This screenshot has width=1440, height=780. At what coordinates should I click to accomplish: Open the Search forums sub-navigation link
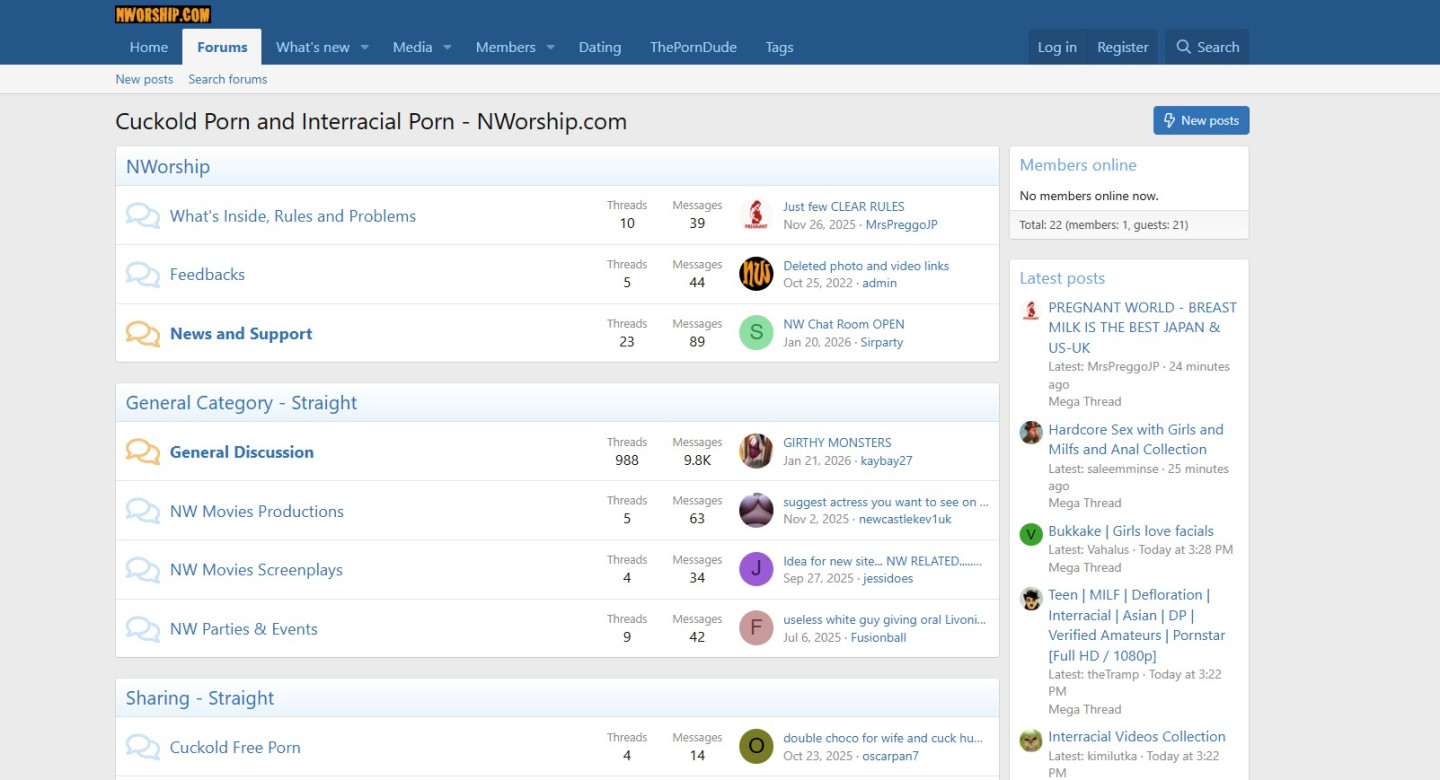(227, 79)
